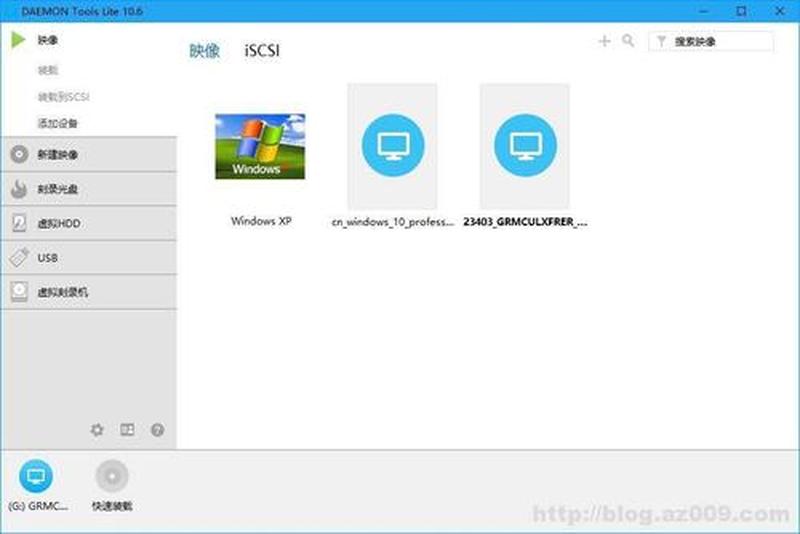The image size is (800, 534).
Task: Add an image with the plus icon
Action: point(605,41)
